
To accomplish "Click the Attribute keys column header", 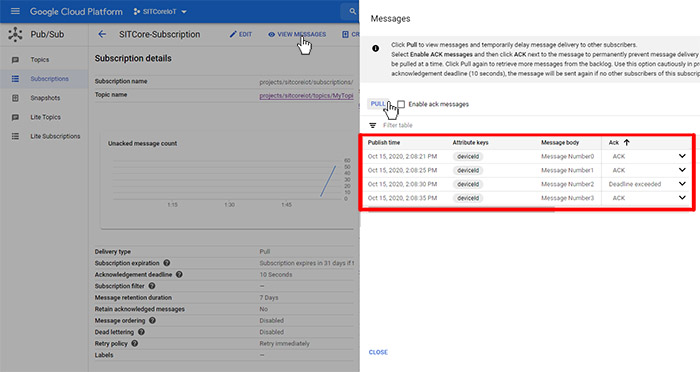I will pyautogui.click(x=471, y=142).
